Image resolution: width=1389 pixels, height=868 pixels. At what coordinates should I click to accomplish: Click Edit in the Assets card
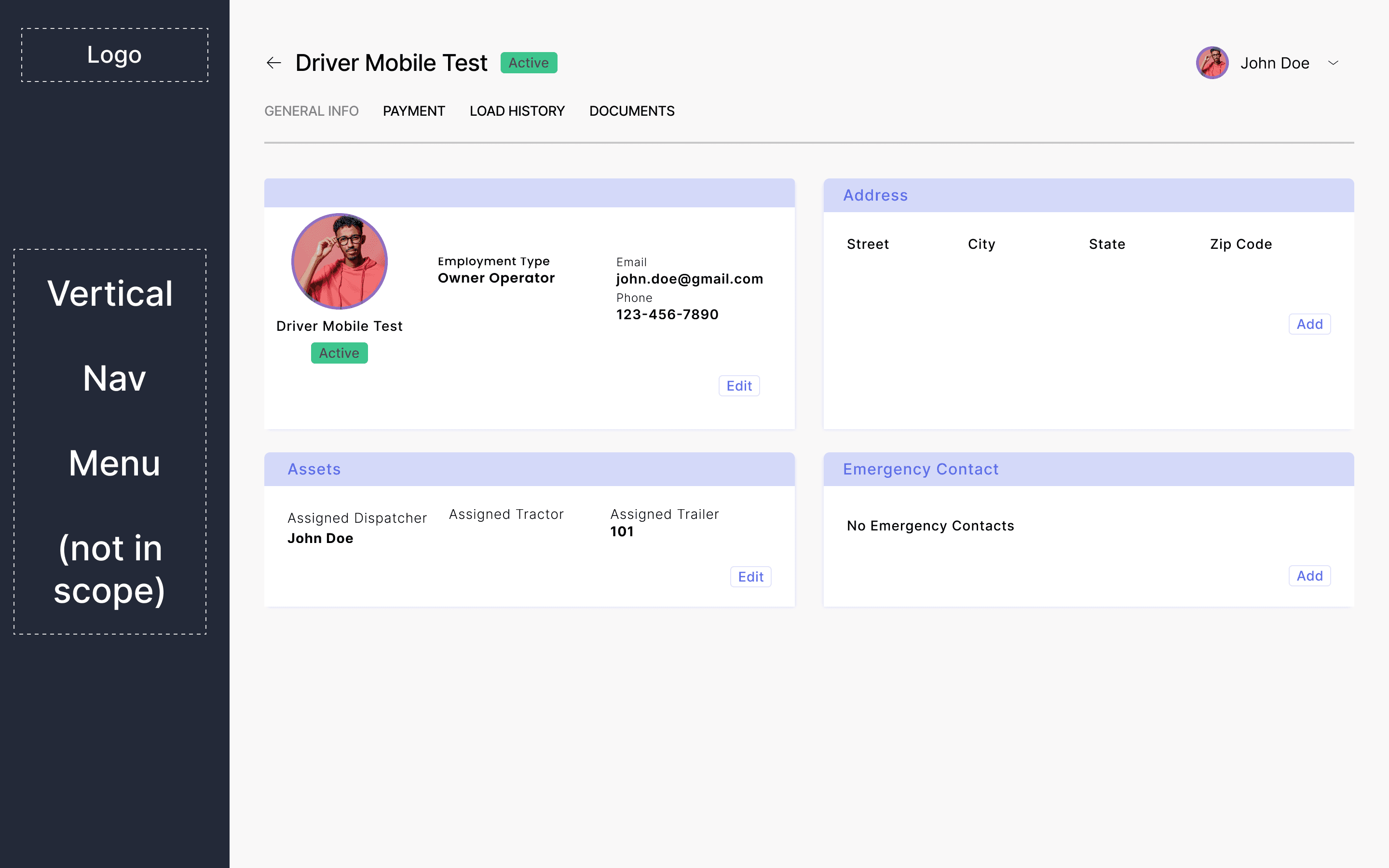tap(750, 577)
